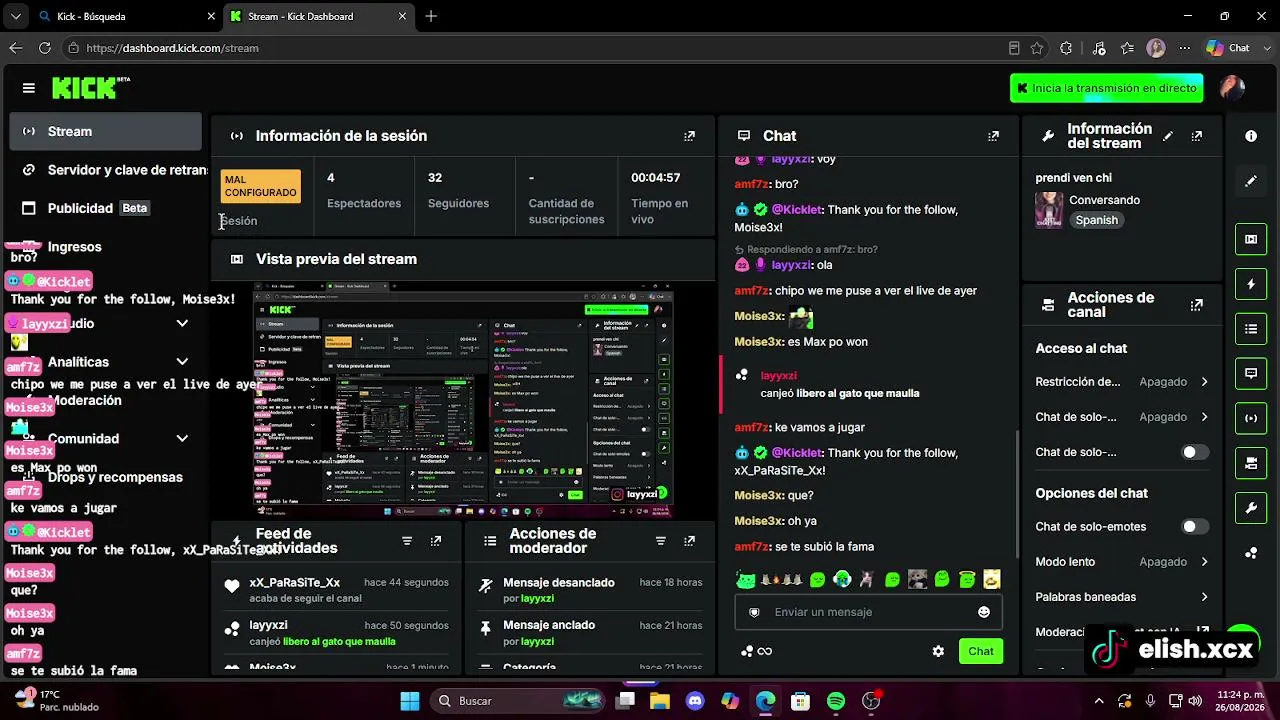Pop out the Información de la sesión panel
Screen dimensions: 1280x720
pos(689,136)
